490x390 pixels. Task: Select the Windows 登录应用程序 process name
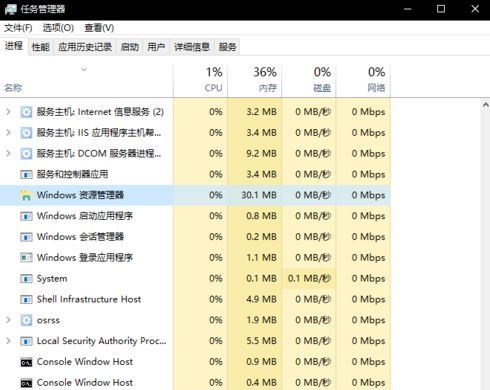coord(85,257)
